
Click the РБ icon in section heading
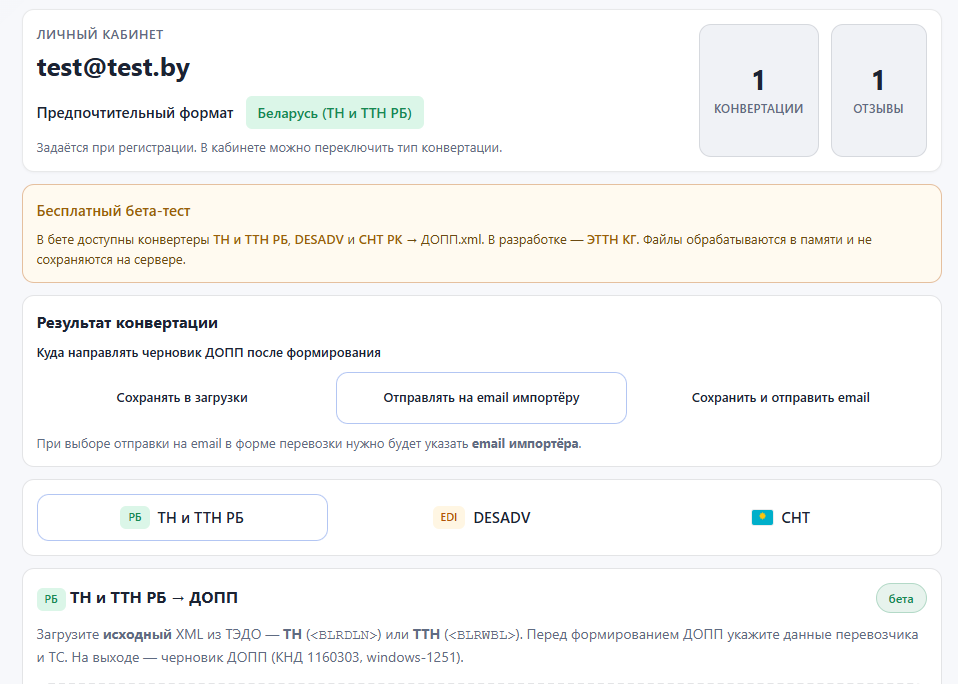click(x=51, y=599)
